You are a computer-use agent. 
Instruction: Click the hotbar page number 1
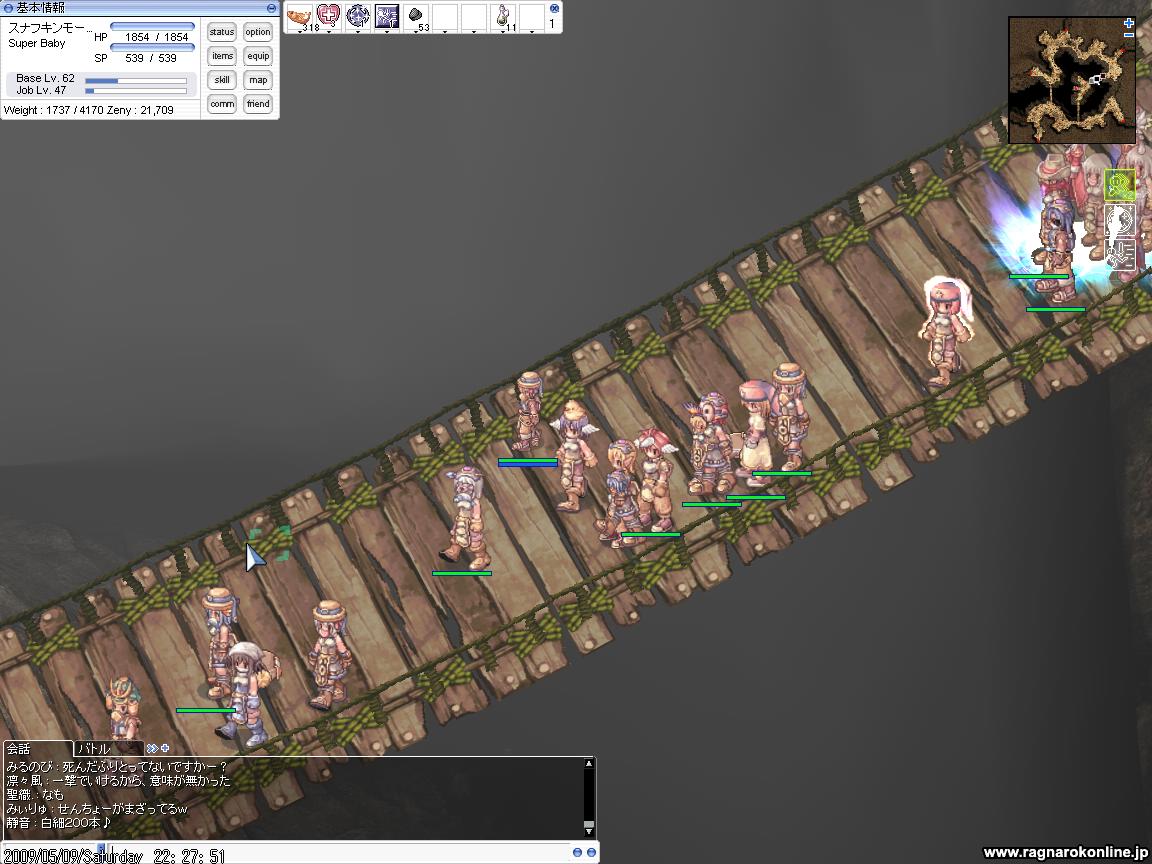click(x=552, y=24)
